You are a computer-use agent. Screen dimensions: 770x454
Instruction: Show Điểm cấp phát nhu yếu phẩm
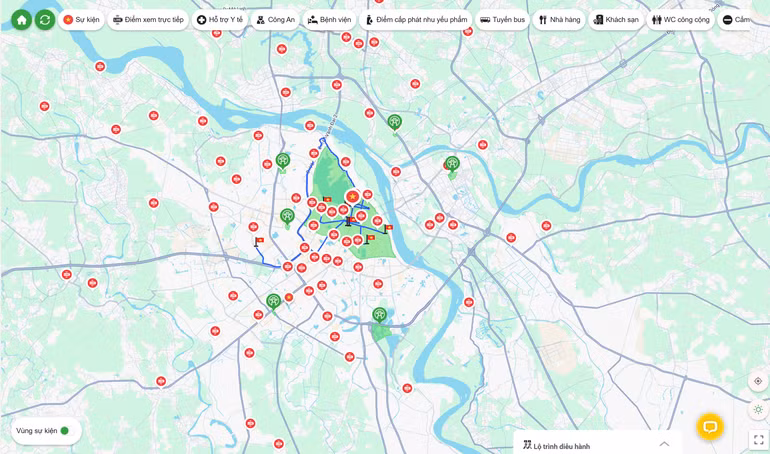coord(415,20)
